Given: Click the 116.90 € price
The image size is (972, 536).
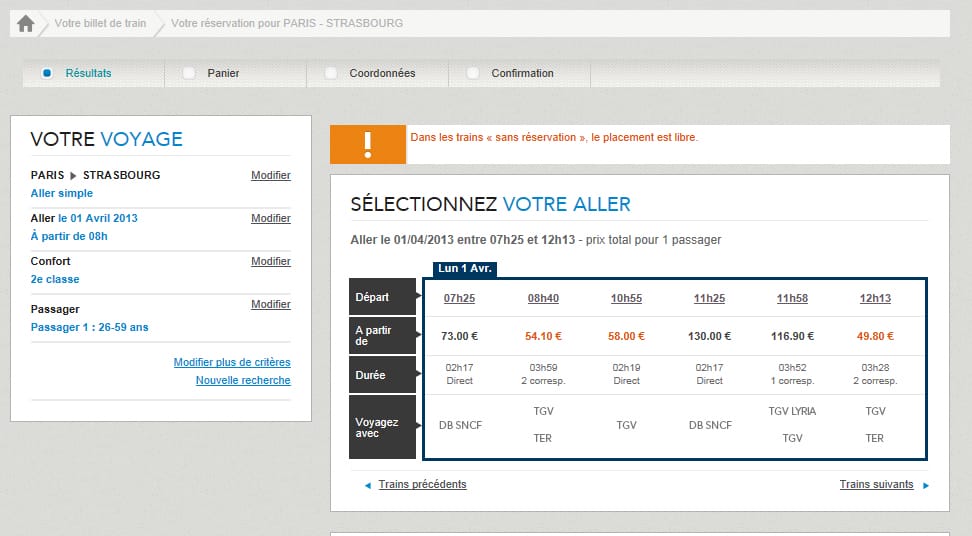Looking at the screenshot, I should tap(792, 336).
